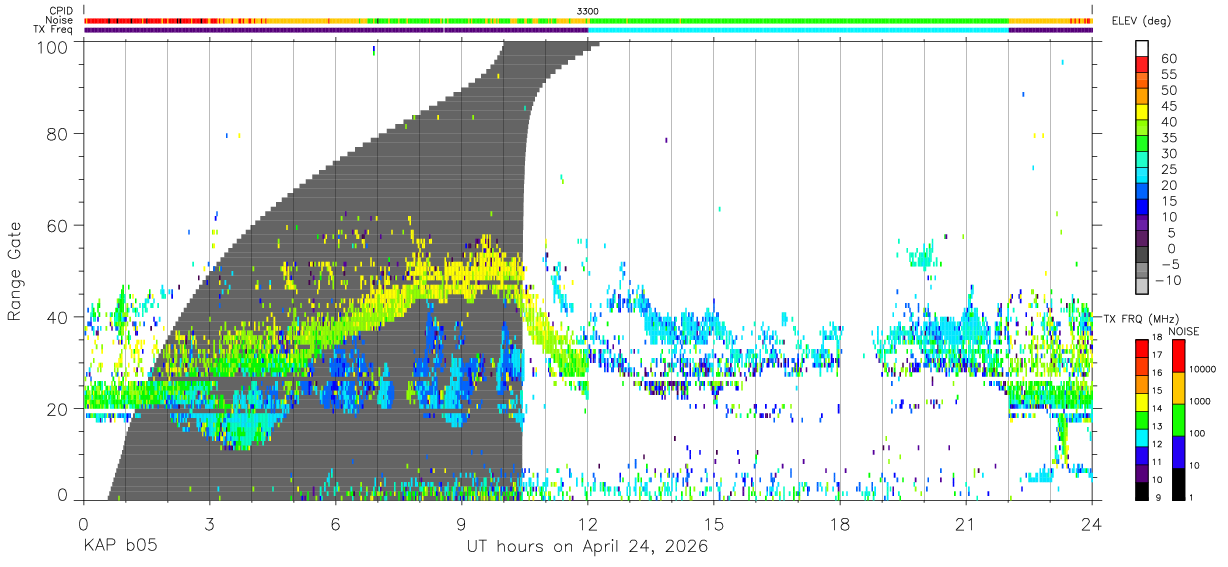Click the '16' label on TX FRQ colorbar
The width and height of the screenshot is (1228, 567).
(1157, 373)
